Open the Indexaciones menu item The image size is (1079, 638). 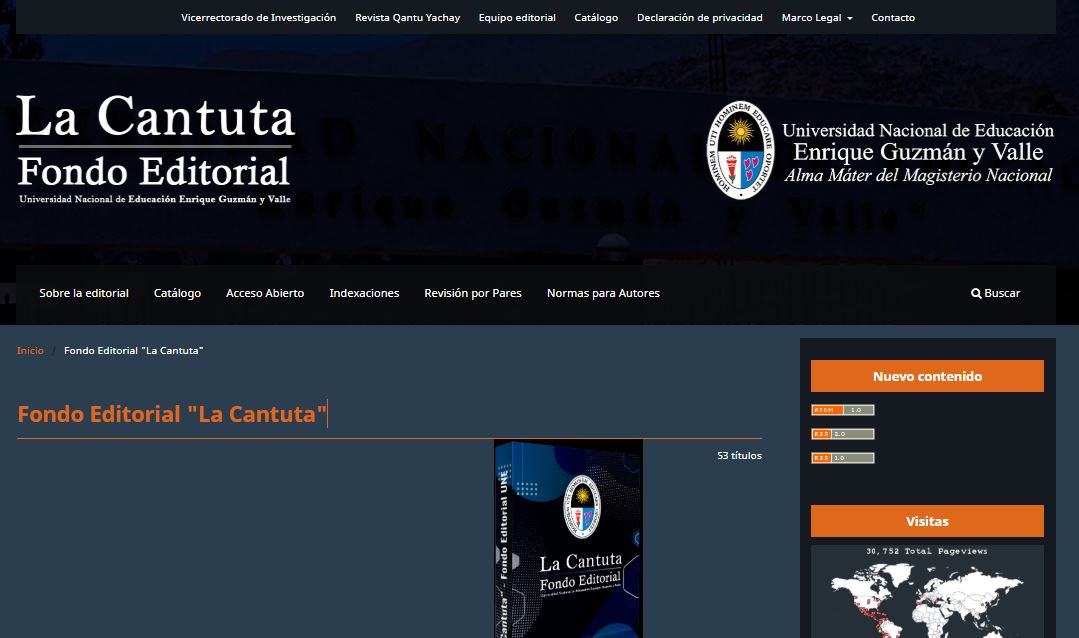[x=364, y=293]
